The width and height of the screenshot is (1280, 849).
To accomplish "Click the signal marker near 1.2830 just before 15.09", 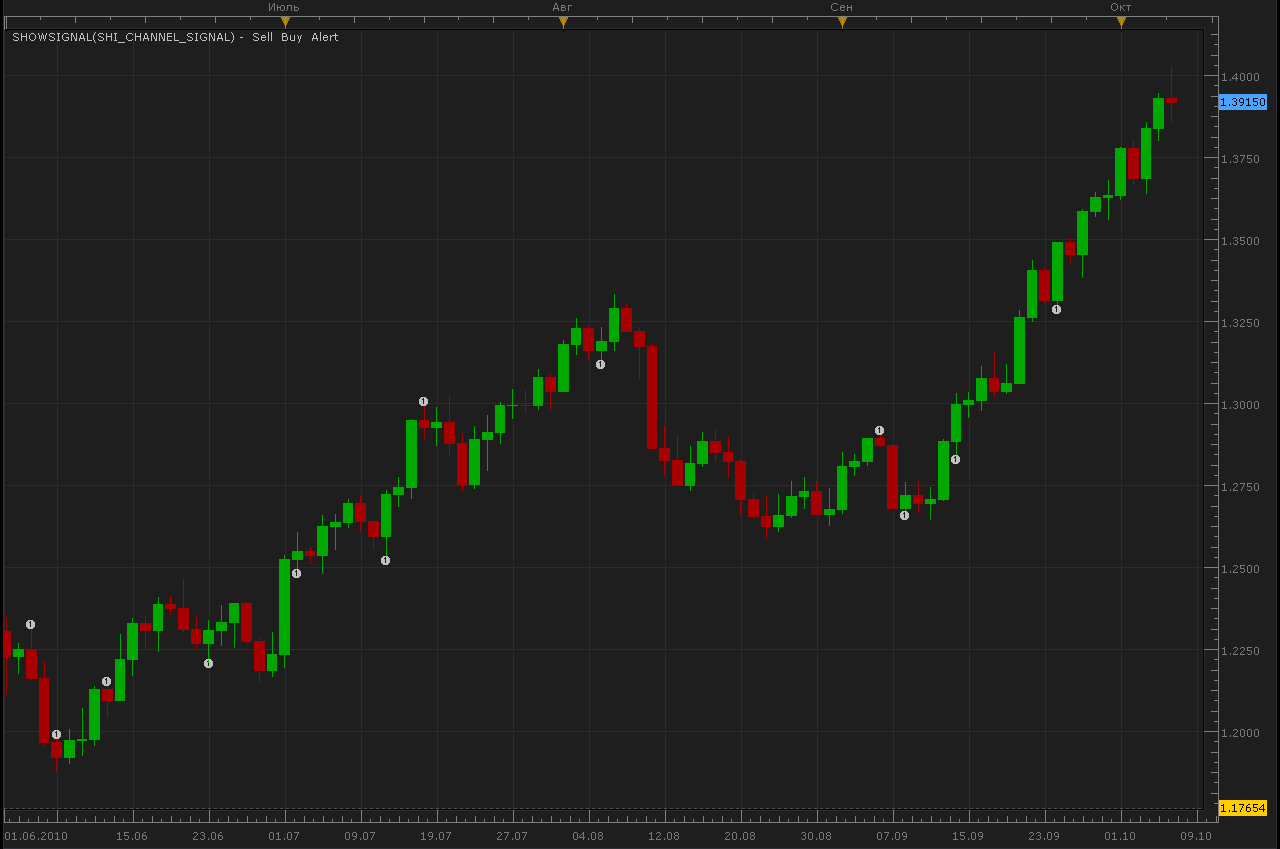I will tap(955, 459).
